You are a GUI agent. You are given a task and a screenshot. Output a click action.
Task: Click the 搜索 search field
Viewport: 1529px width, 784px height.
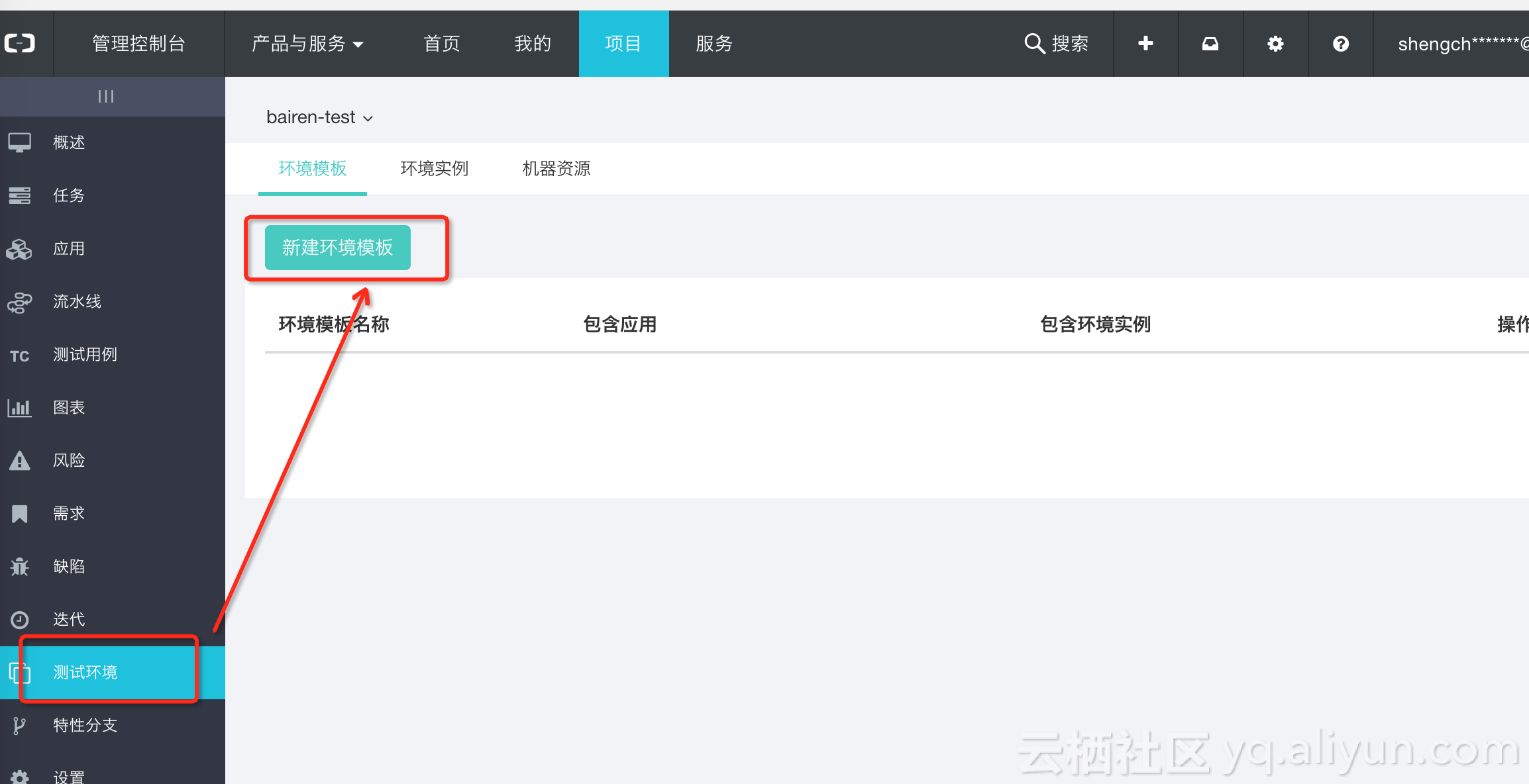click(1057, 44)
